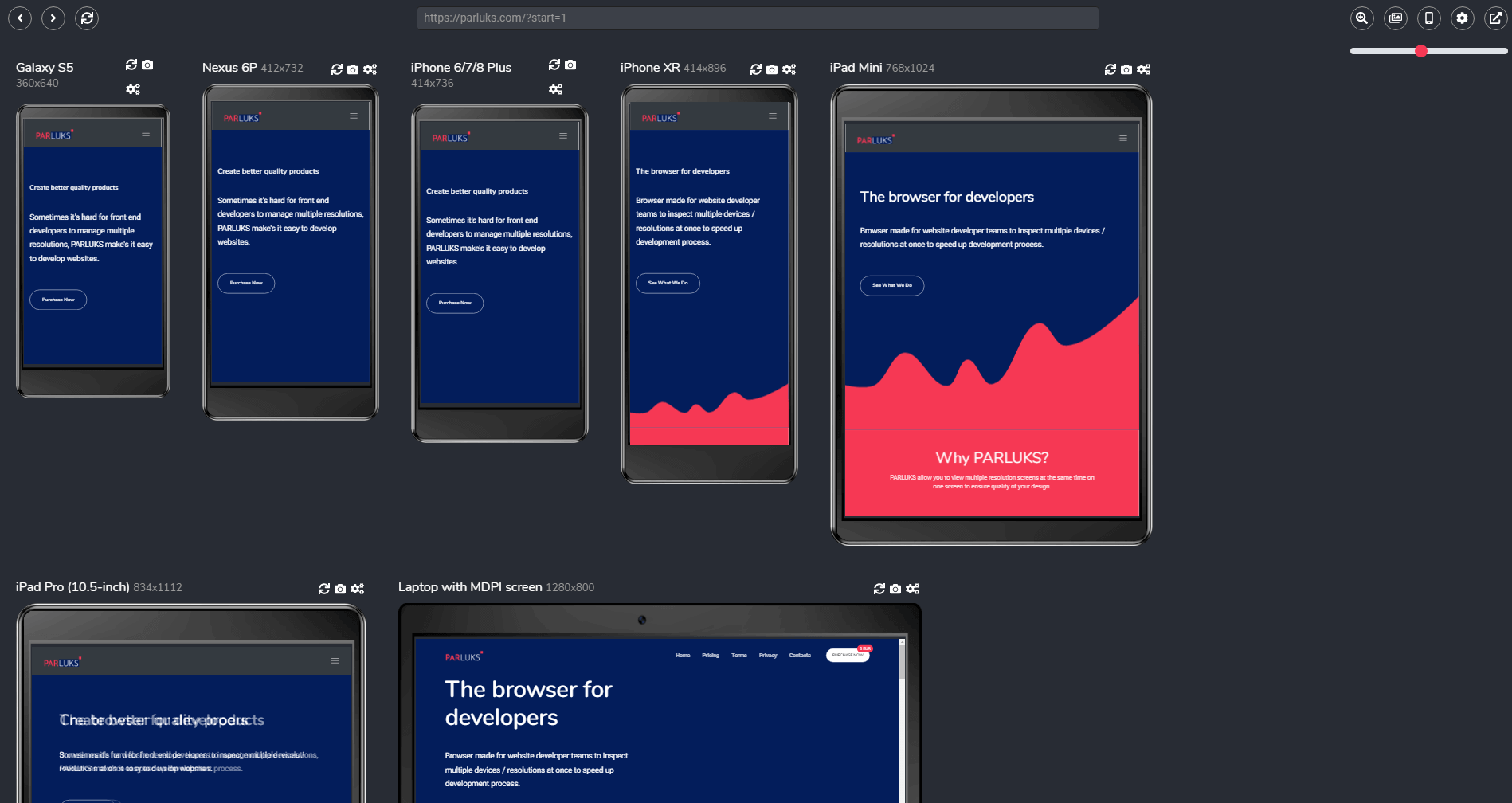Click Purchase Now in Nexus 6P preview
1512x803 pixels.
pos(246,283)
